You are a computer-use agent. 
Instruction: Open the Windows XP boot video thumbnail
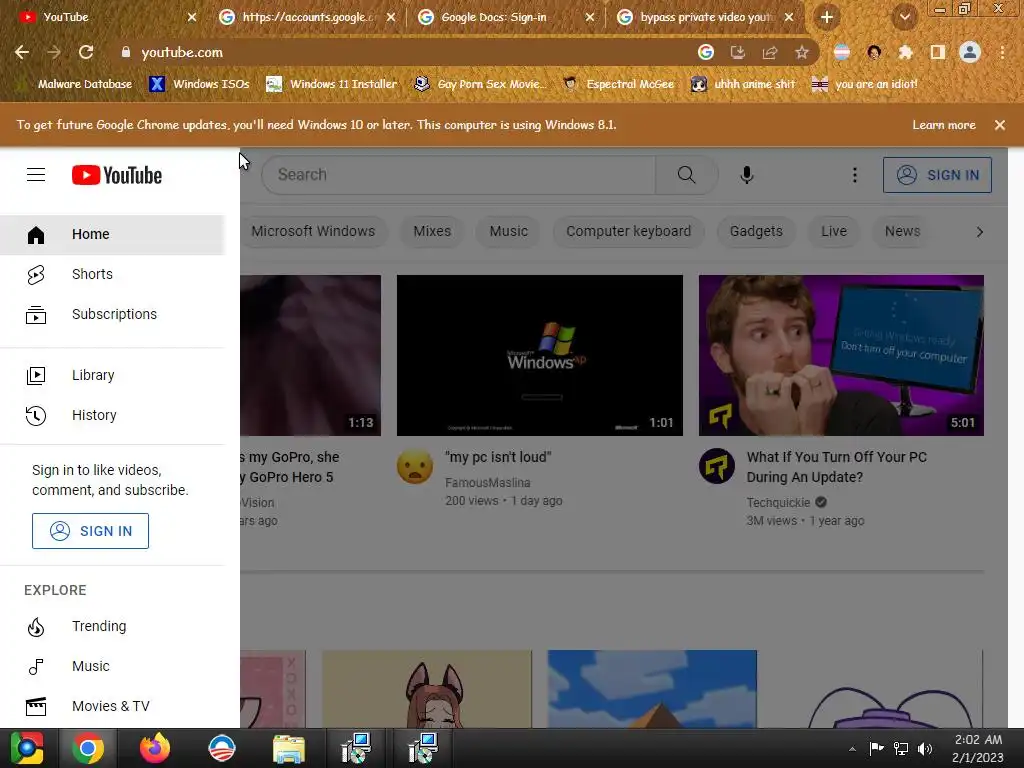(x=539, y=355)
